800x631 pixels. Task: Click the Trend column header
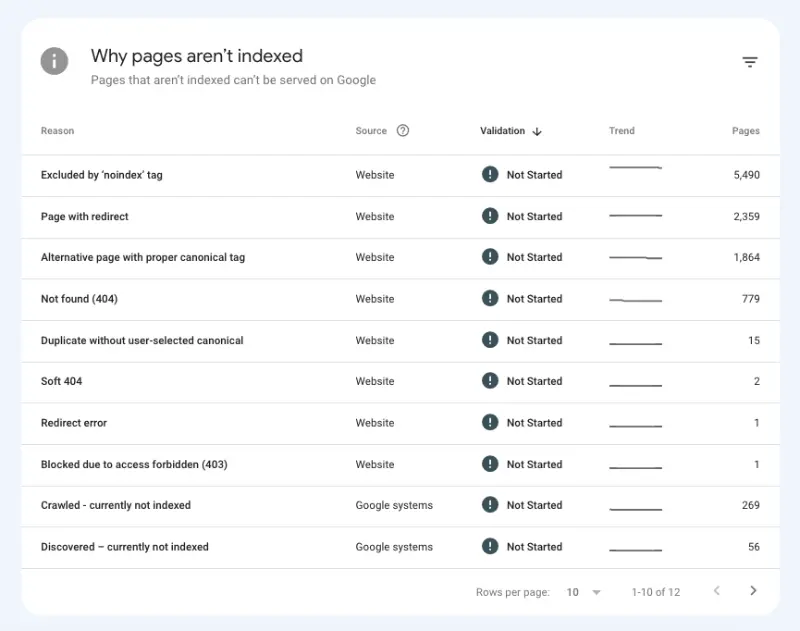click(621, 131)
